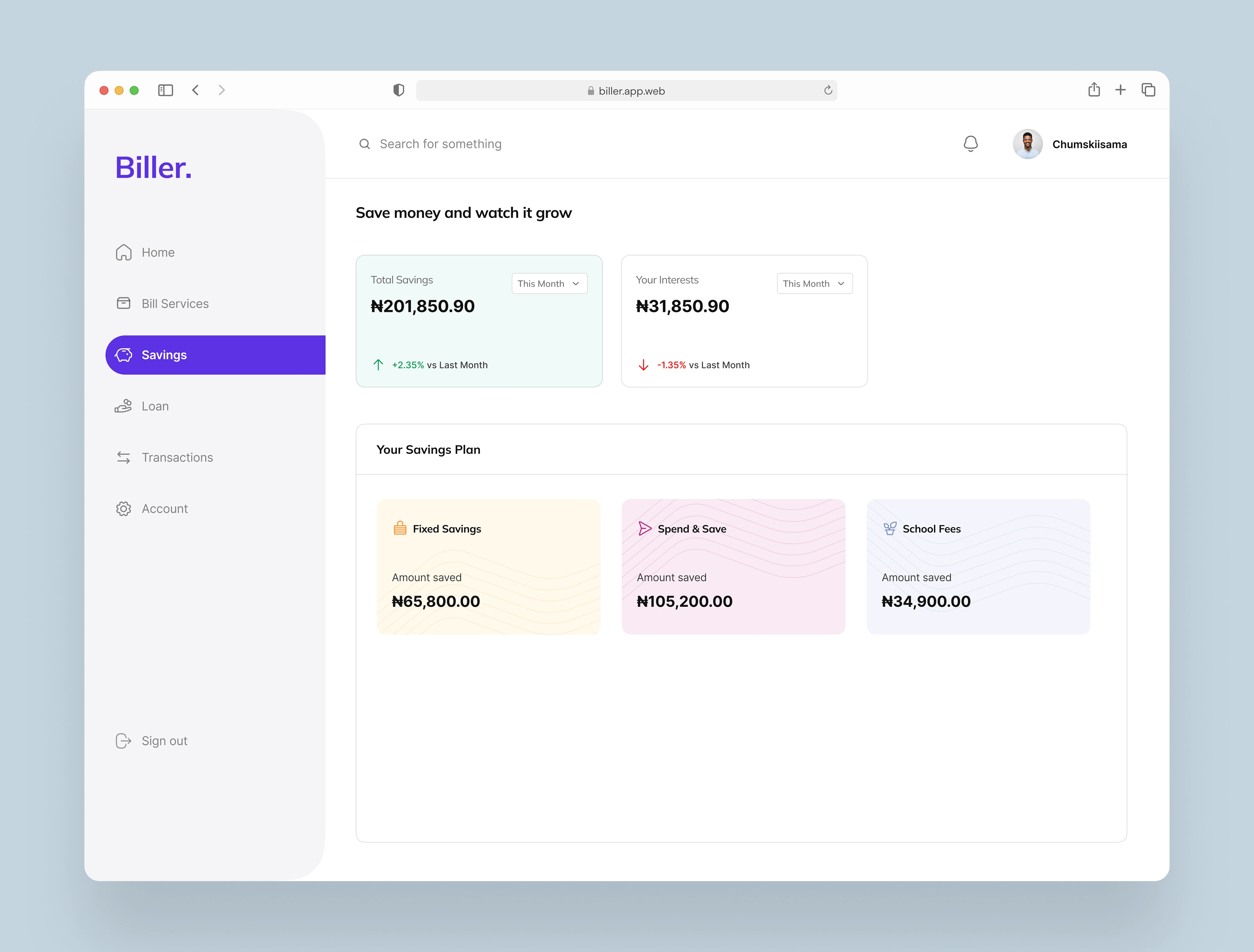Toggle browser sidebar panel icon
Viewport: 1254px width, 952px height.
pyautogui.click(x=166, y=90)
